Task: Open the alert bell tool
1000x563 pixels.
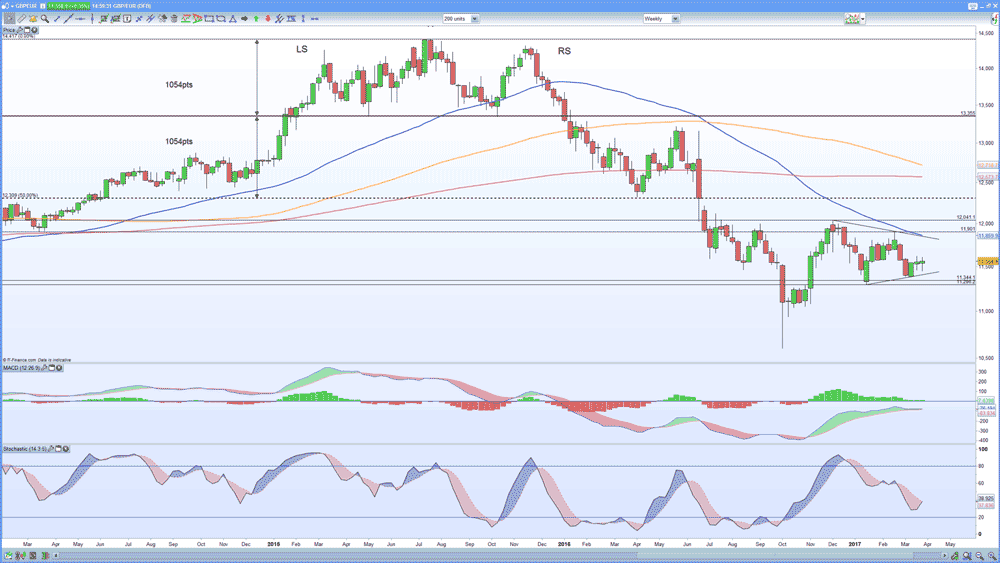Action: coord(33,19)
